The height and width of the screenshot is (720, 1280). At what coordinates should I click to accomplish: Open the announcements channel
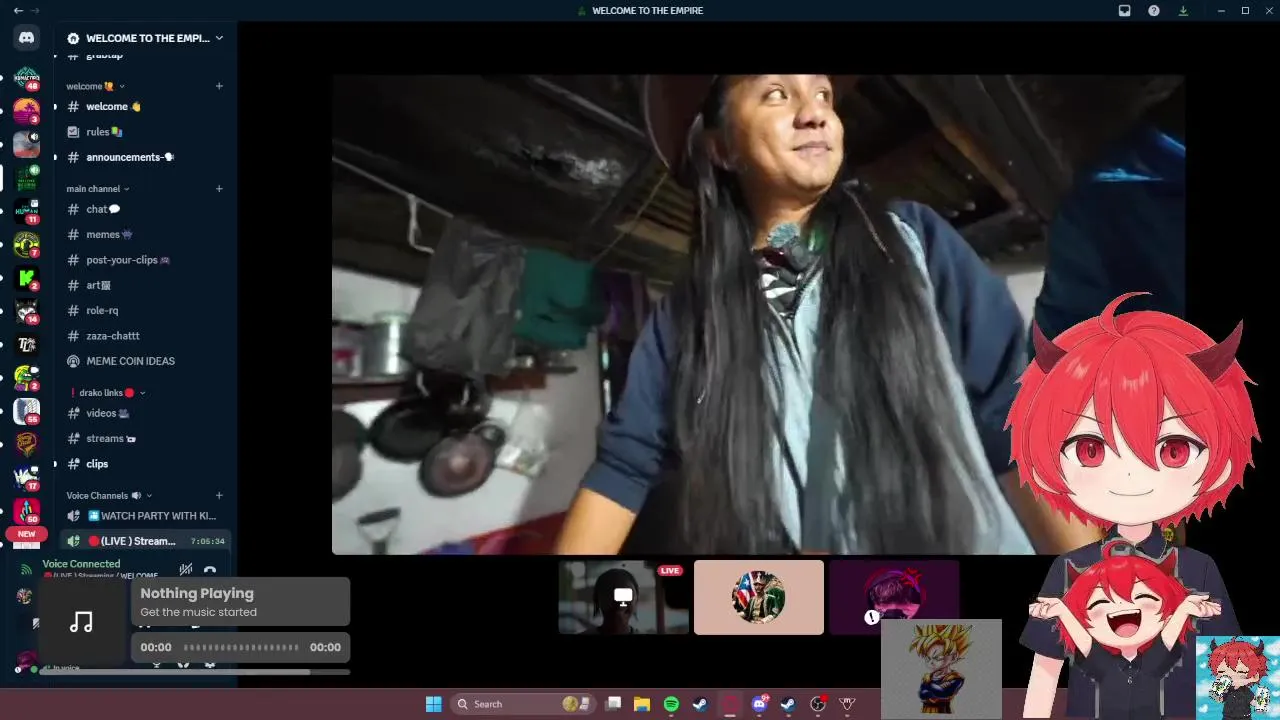point(146,157)
